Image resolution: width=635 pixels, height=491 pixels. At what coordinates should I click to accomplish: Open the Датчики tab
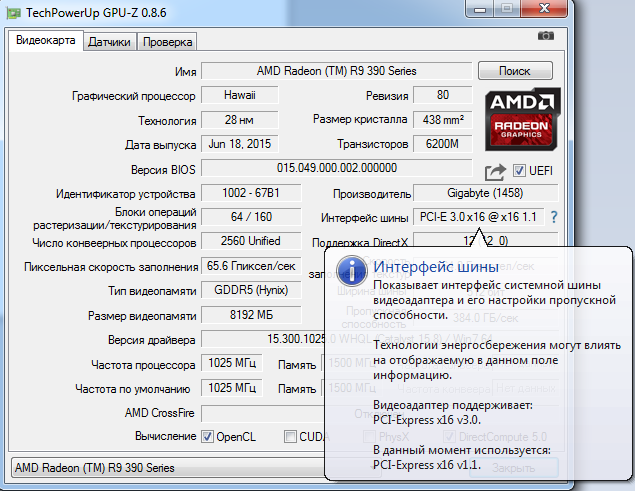(x=109, y=42)
